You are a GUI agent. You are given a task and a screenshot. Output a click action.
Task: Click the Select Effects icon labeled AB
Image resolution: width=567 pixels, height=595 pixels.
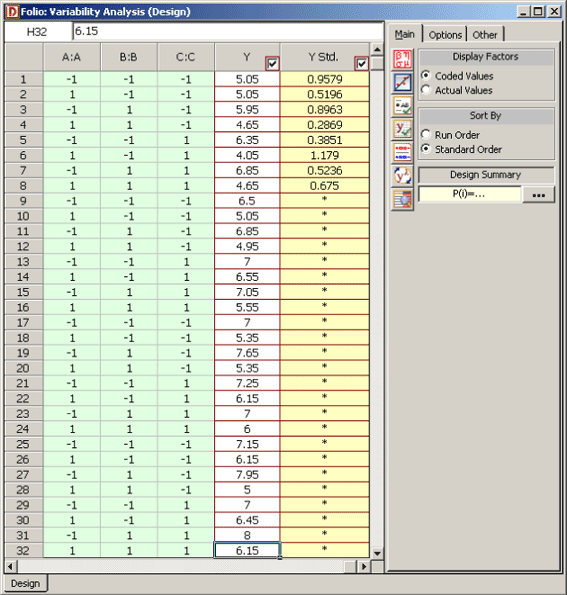click(402, 106)
